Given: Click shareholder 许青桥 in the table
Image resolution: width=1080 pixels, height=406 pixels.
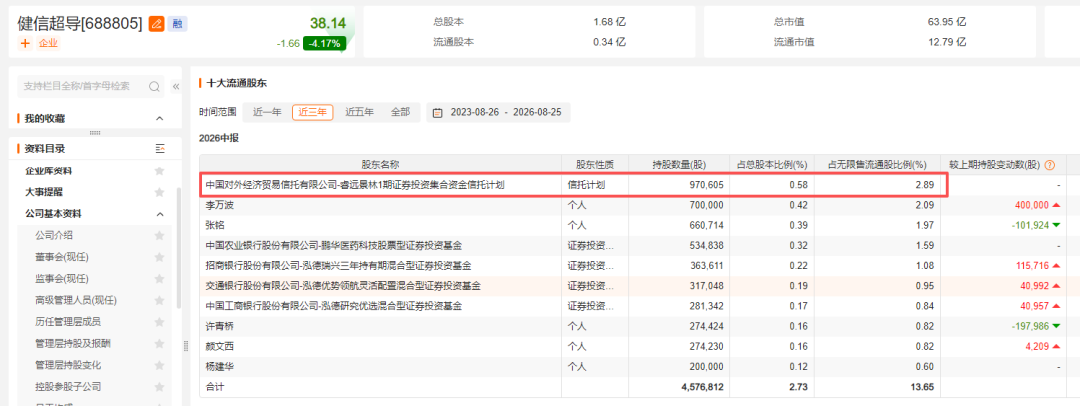Looking at the screenshot, I should pos(219,325).
